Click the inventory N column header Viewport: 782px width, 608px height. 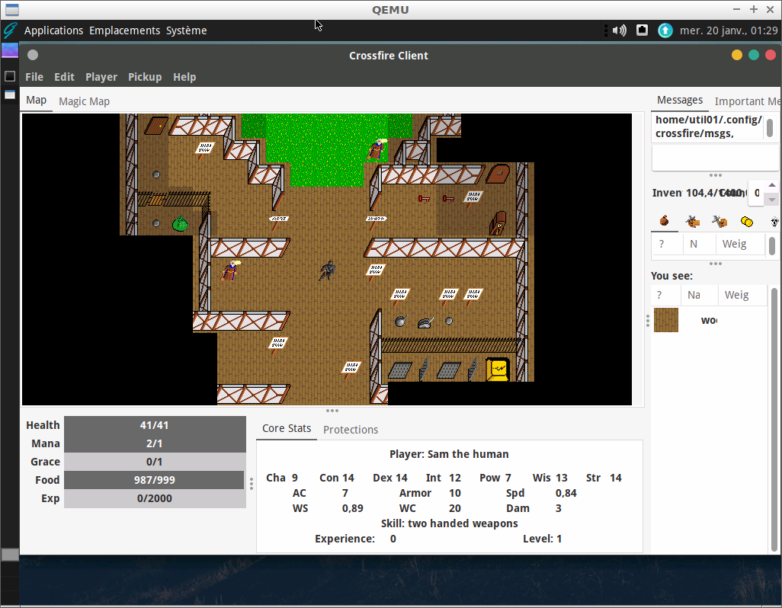tap(699, 244)
